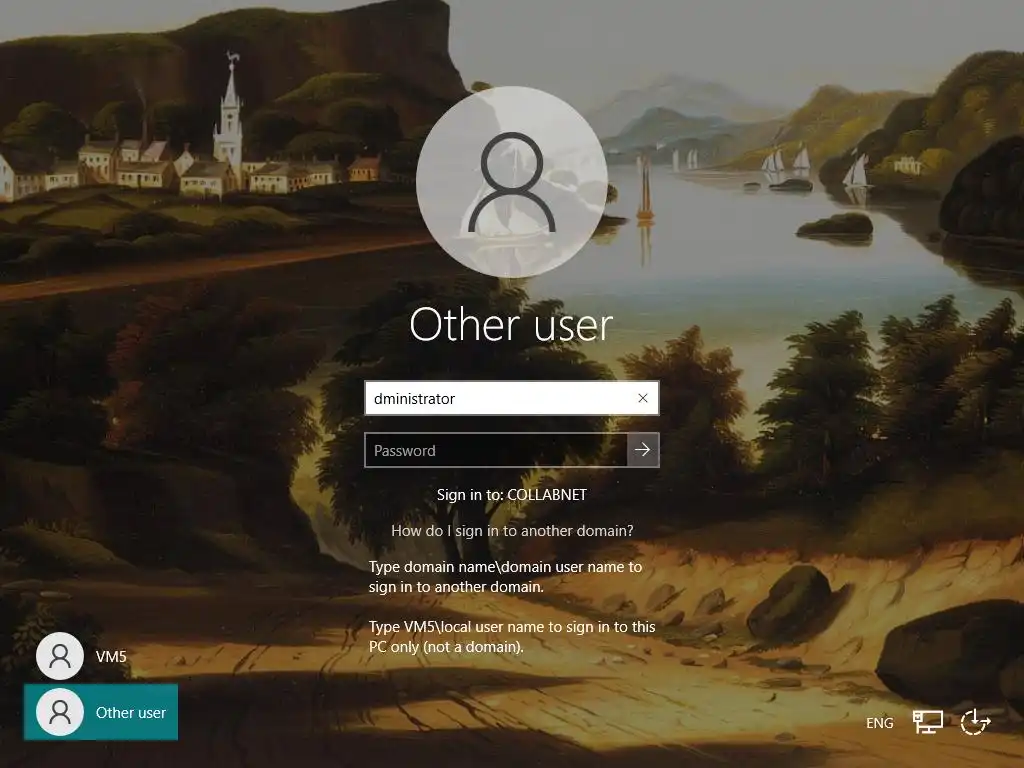The height and width of the screenshot is (768, 1024).
Task: Open 'How do I sign in to another domain?'
Action: coord(512,531)
